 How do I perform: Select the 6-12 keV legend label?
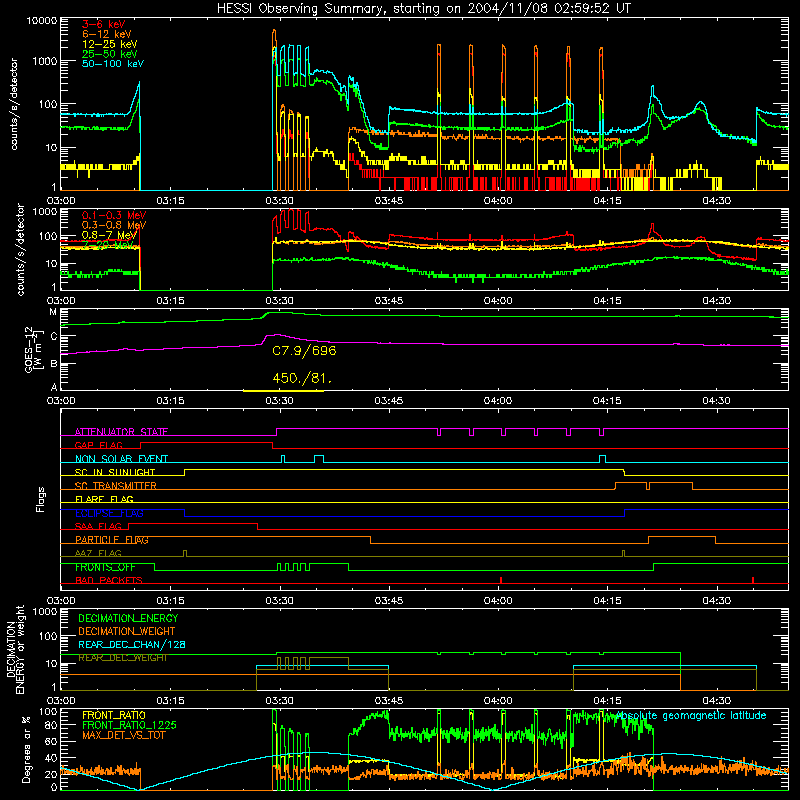pos(107,34)
